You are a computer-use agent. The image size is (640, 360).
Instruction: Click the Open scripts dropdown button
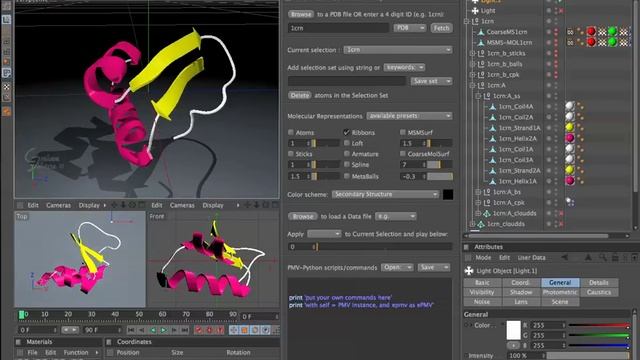pos(397,267)
